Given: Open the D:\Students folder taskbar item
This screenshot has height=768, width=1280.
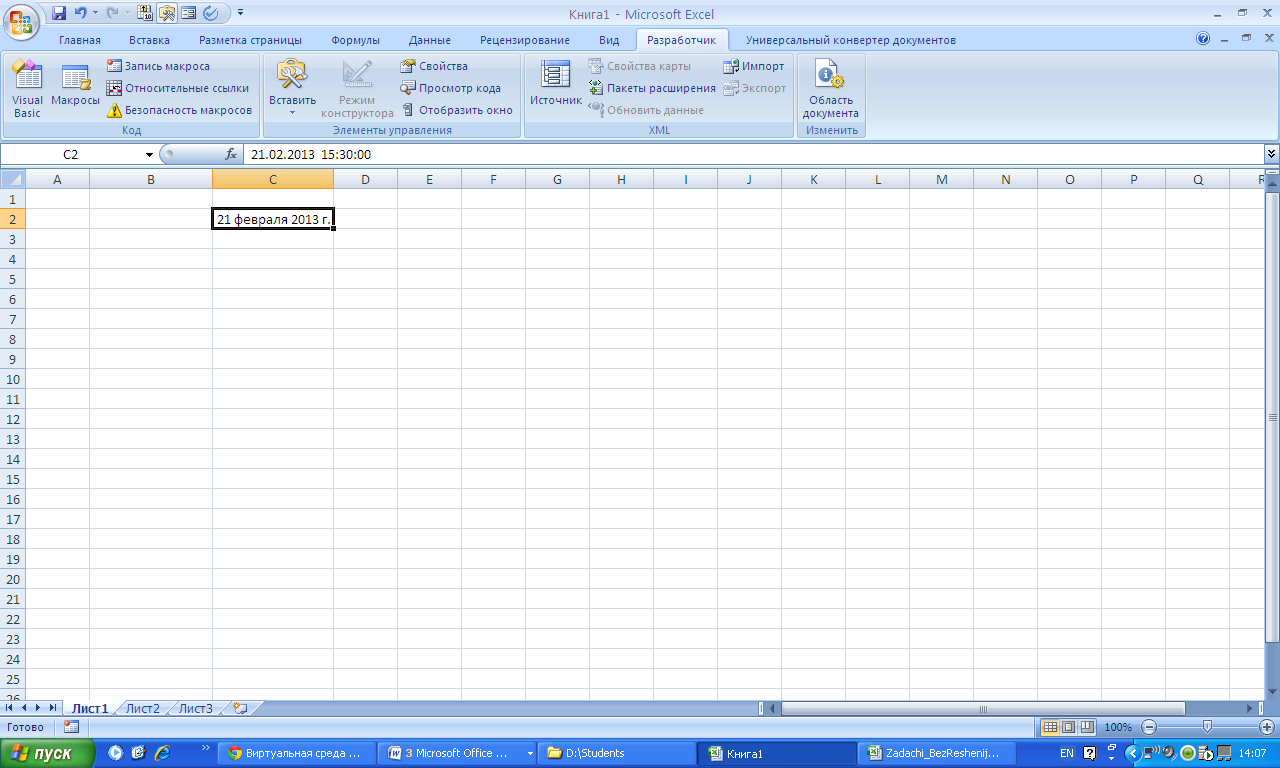Looking at the screenshot, I should pyautogui.click(x=617, y=753).
